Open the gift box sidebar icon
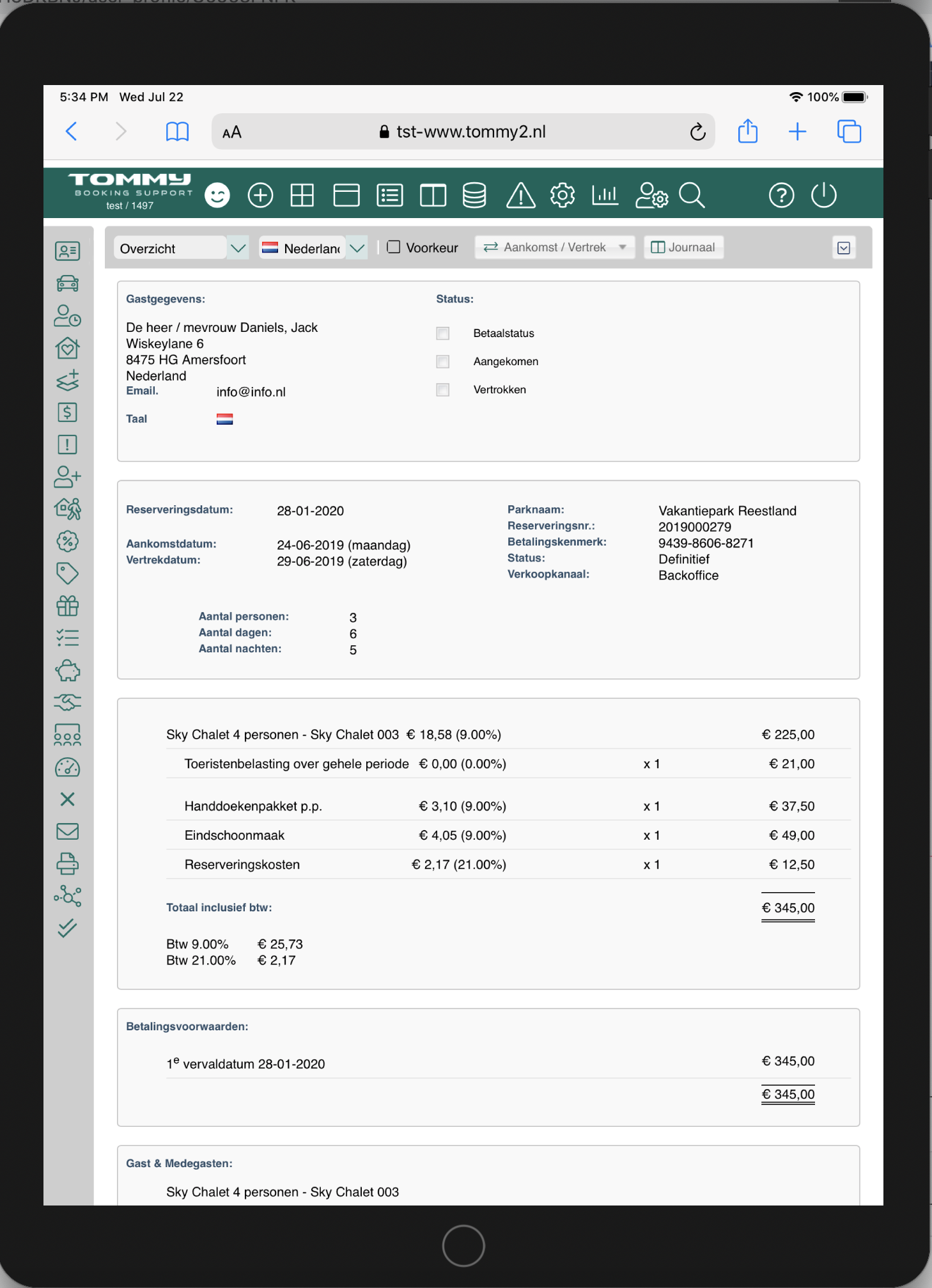Image resolution: width=932 pixels, height=1288 pixels. [67, 606]
